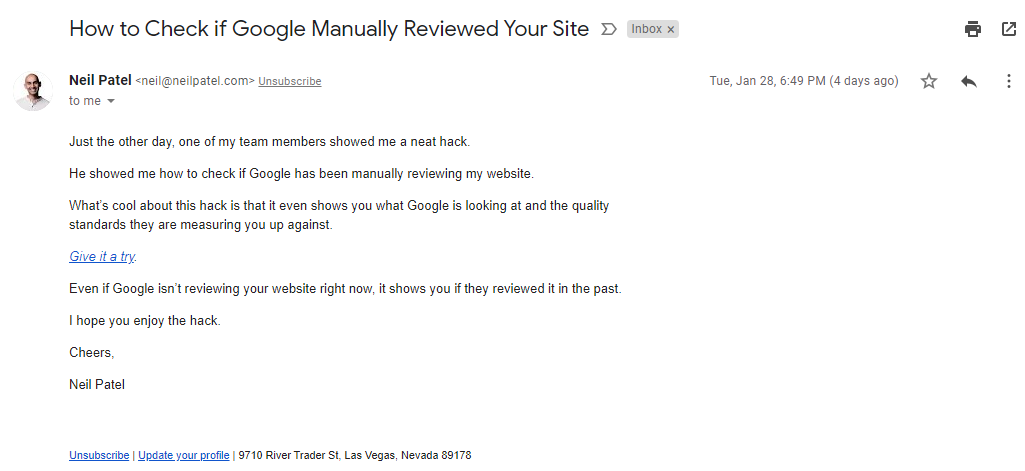This screenshot has height=471, width=1025.
Task: Open the email in a new window
Action: 1008,29
